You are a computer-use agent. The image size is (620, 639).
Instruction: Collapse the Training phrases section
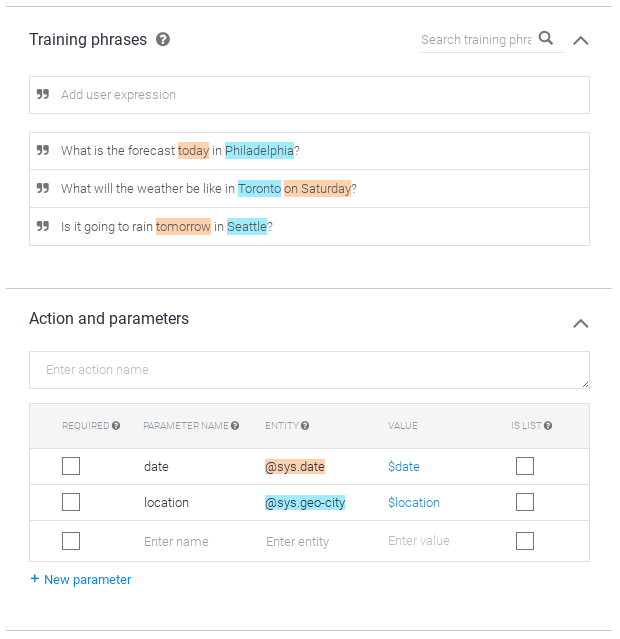(581, 41)
